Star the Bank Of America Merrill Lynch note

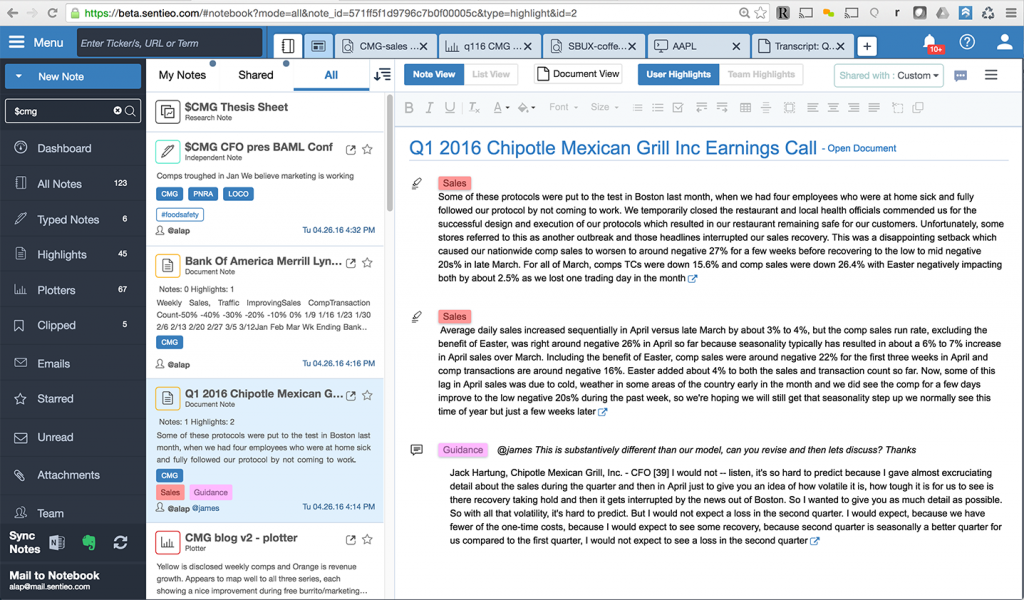(368, 262)
